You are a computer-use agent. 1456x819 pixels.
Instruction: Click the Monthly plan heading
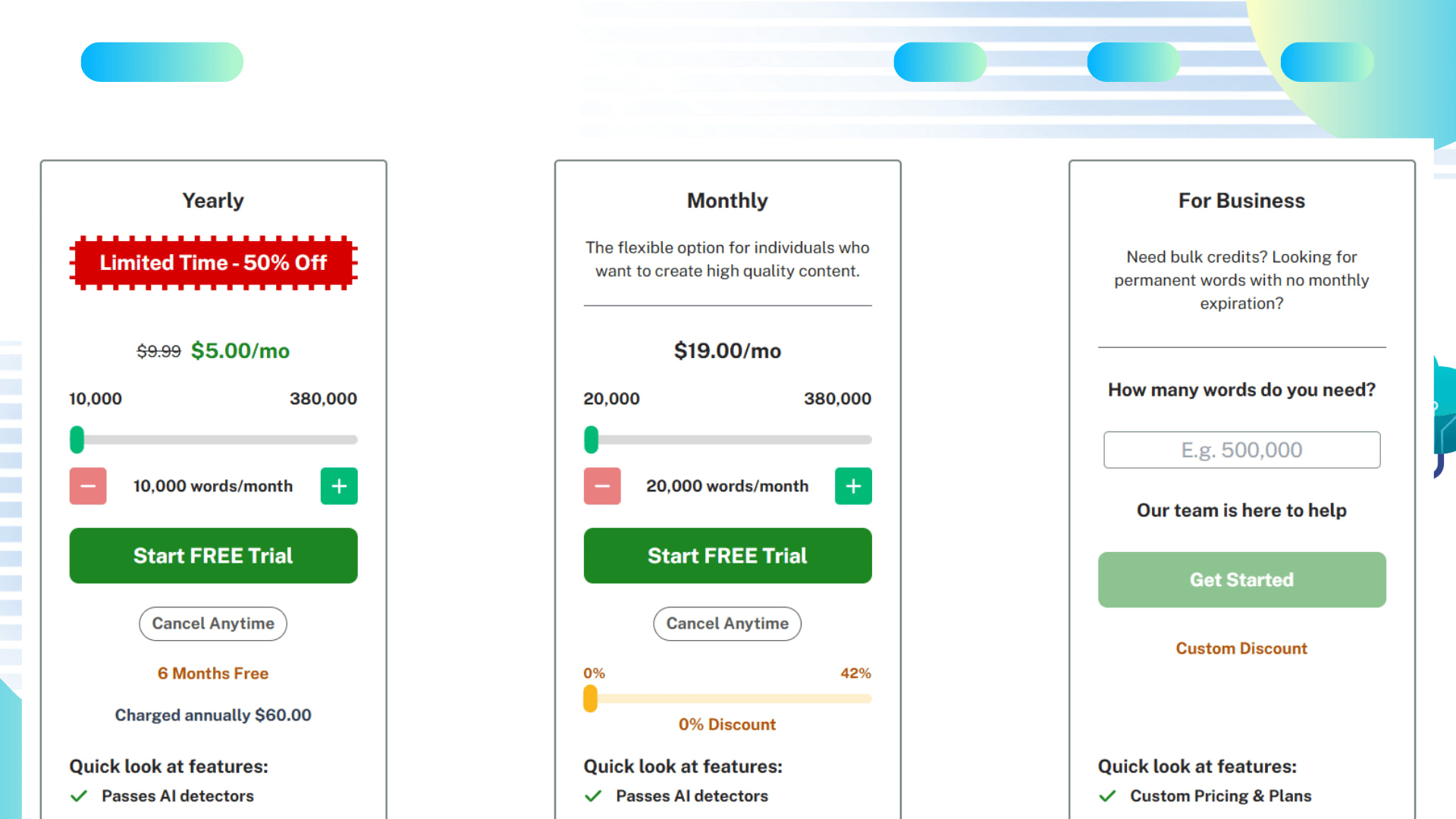[x=726, y=200]
